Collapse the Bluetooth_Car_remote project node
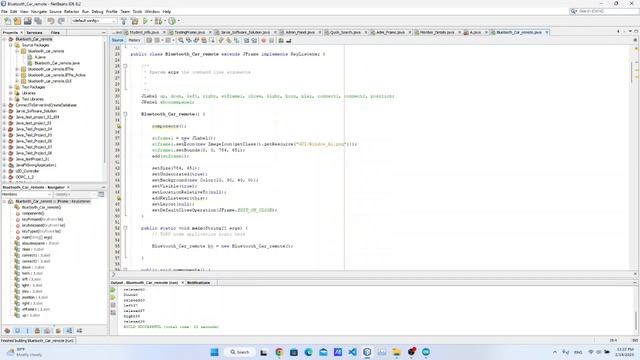This screenshot has height=360, width=640. 4,39
